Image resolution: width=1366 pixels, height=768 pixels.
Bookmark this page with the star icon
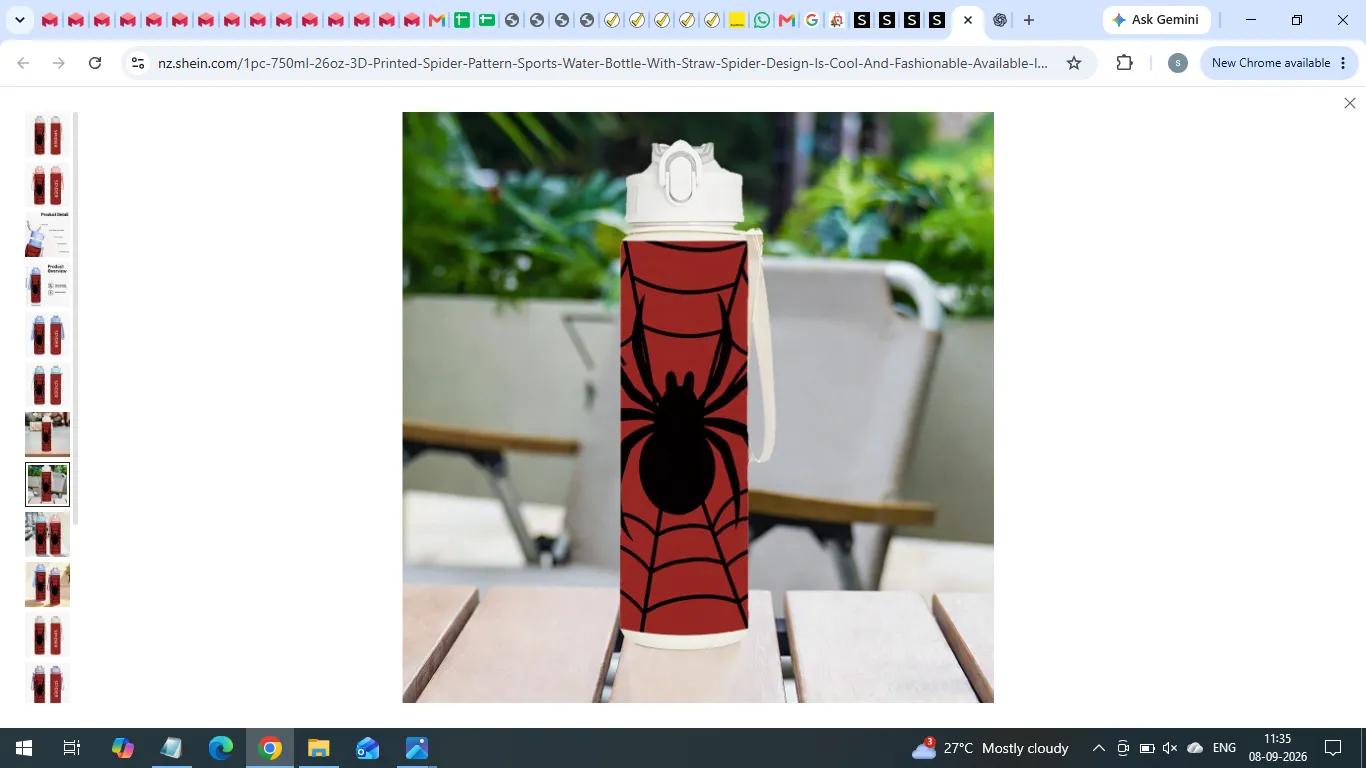coord(1074,63)
